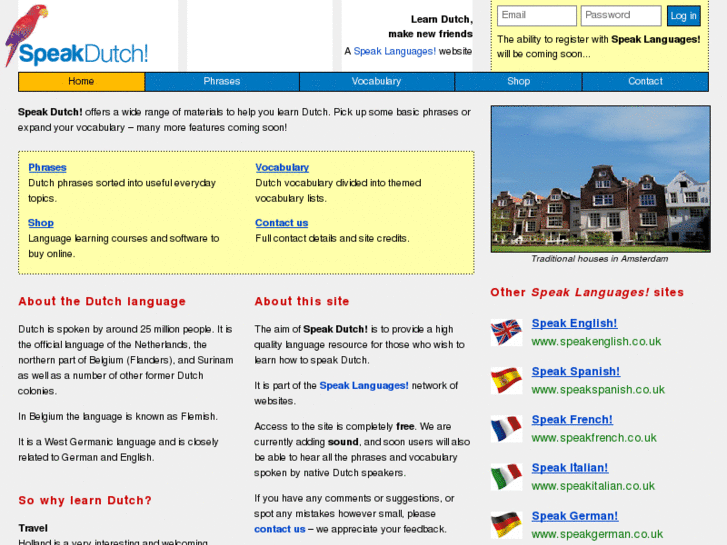This screenshot has height=545, width=727.
Task: Click the Traditional houses in Amsterdam caption
Action: [599, 259]
